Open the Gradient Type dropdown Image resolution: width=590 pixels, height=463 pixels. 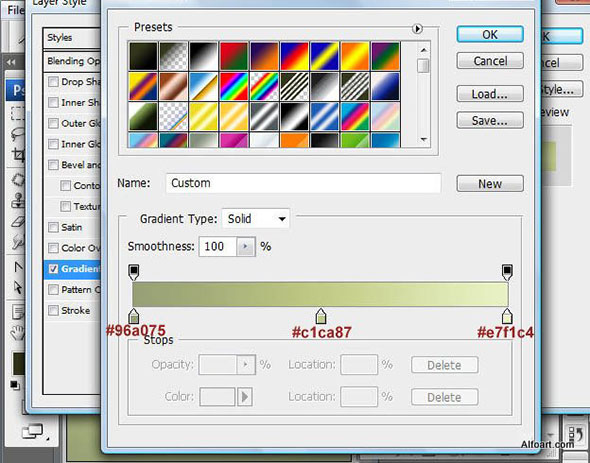[256, 219]
